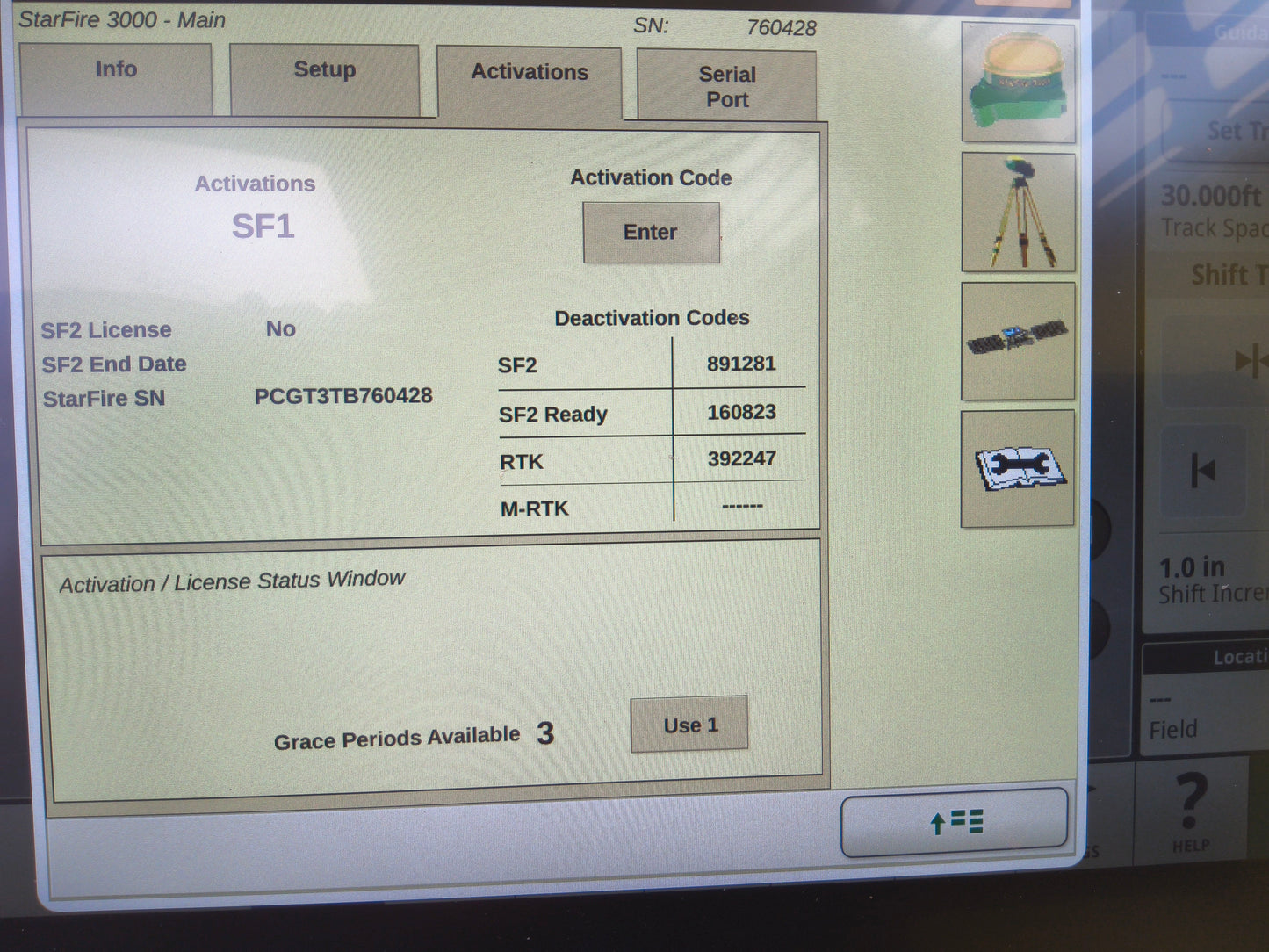Switch to the Info tab
The height and width of the screenshot is (952, 1269).
pos(116,78)
